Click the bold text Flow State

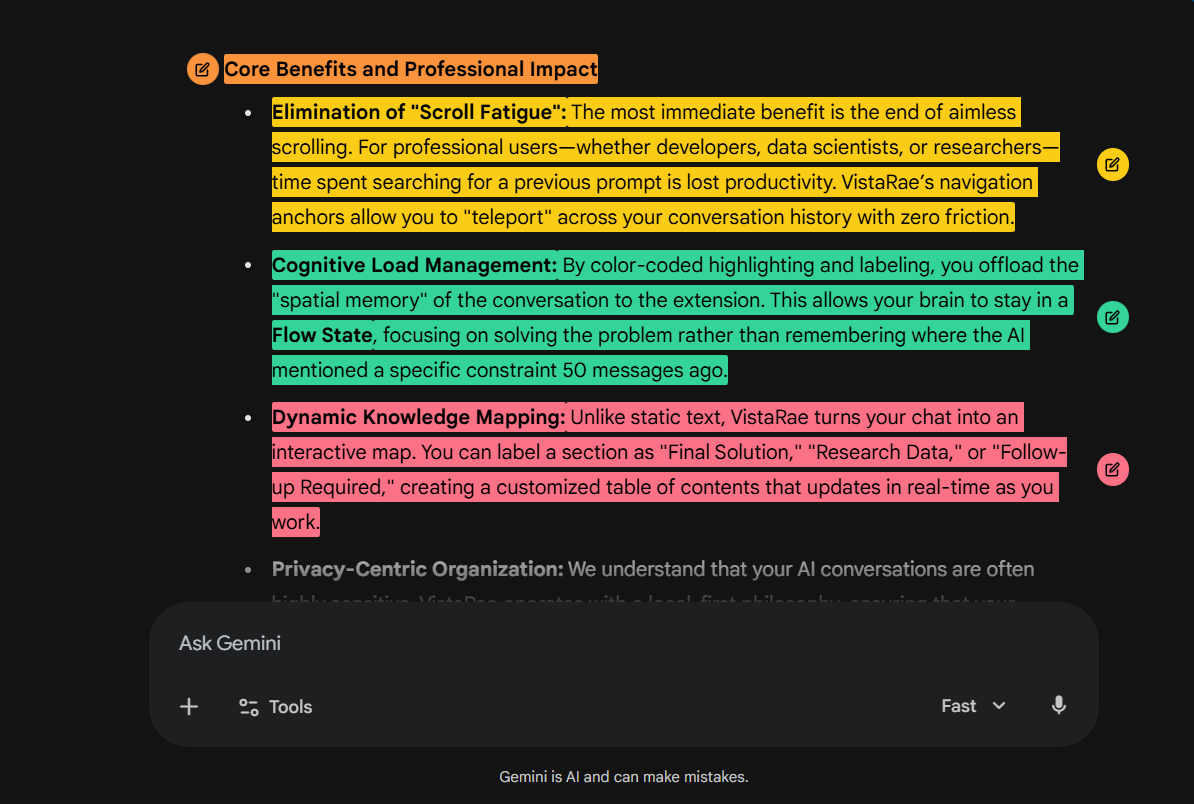322,335
